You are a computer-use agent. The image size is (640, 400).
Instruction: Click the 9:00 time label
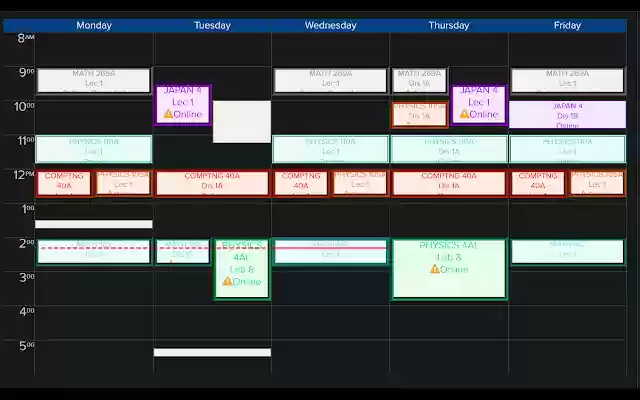click(x=25, y=73)
